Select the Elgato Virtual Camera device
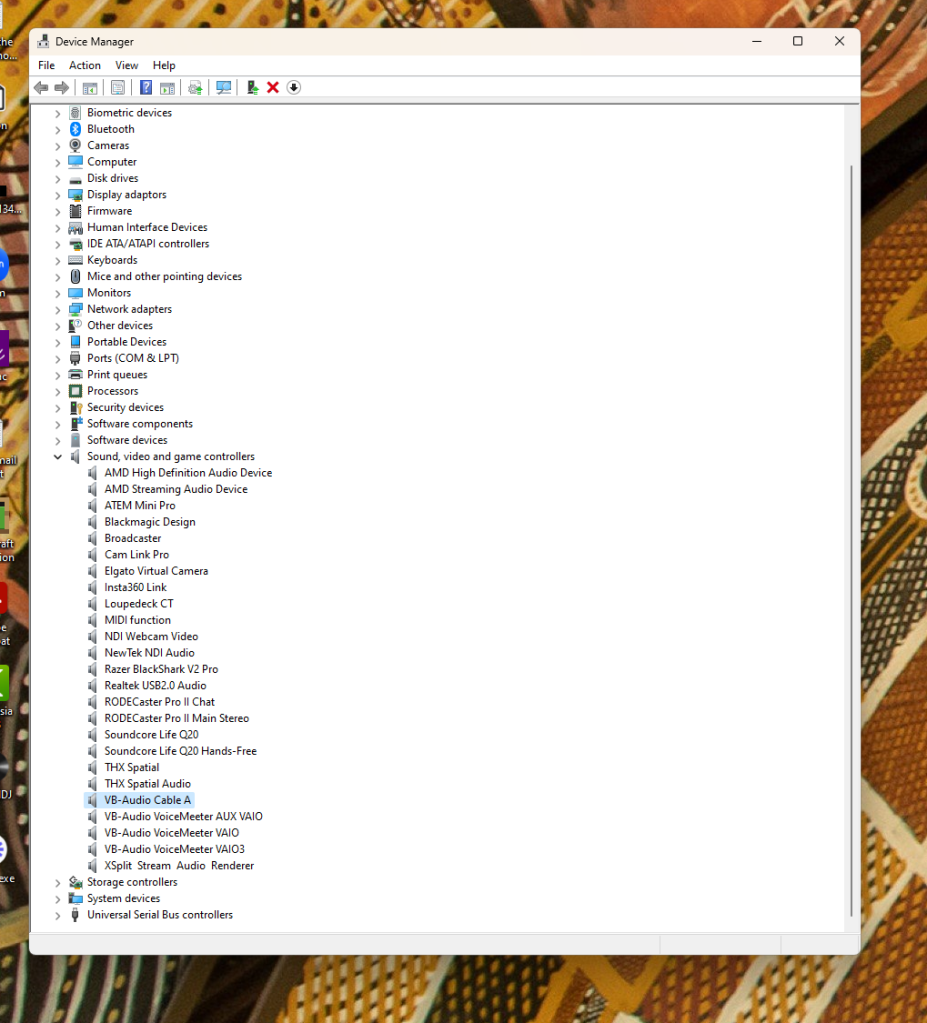 click(x=156, y=571)
